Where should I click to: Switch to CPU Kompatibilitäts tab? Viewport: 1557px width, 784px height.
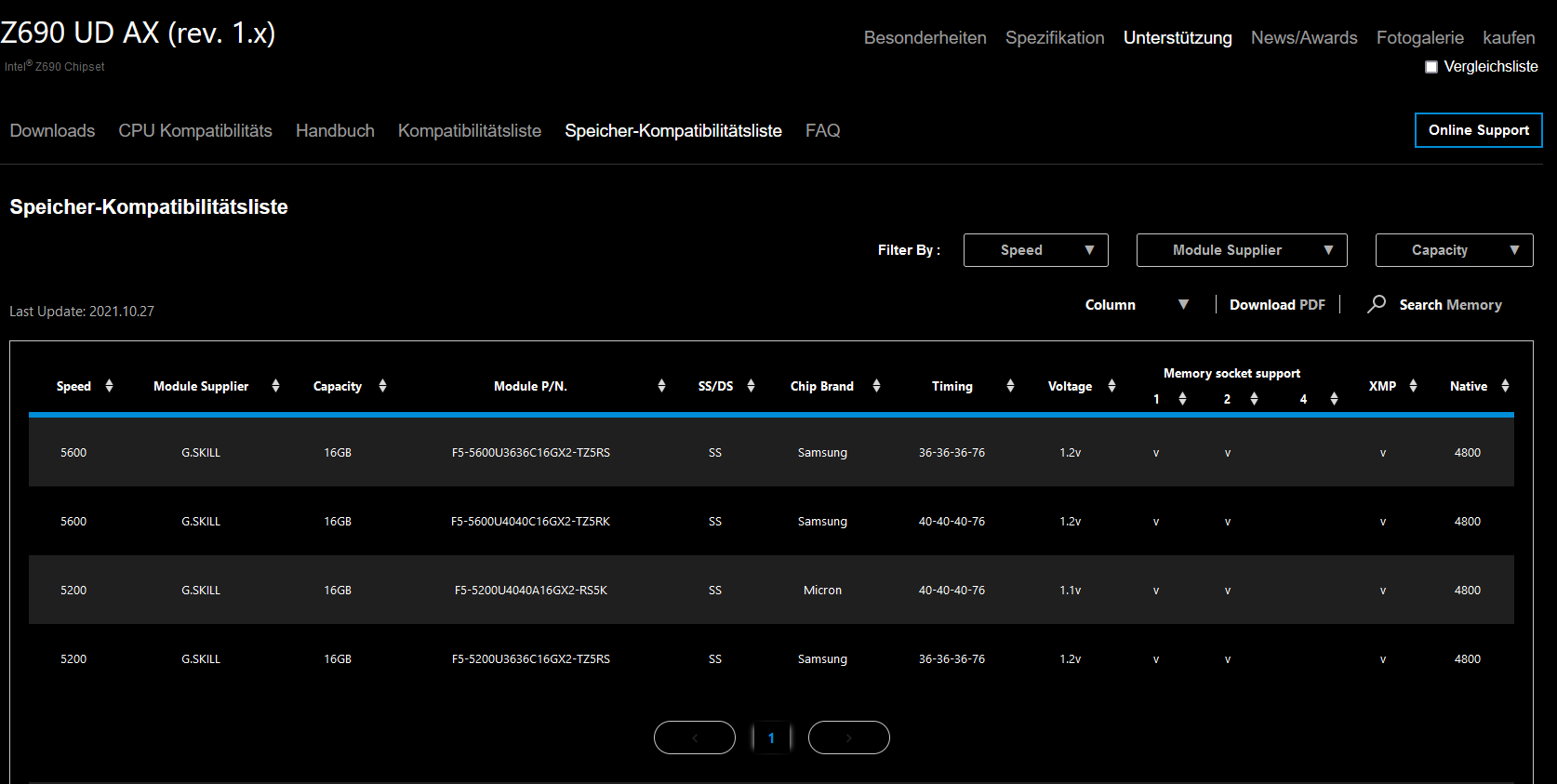coord(195,131)
